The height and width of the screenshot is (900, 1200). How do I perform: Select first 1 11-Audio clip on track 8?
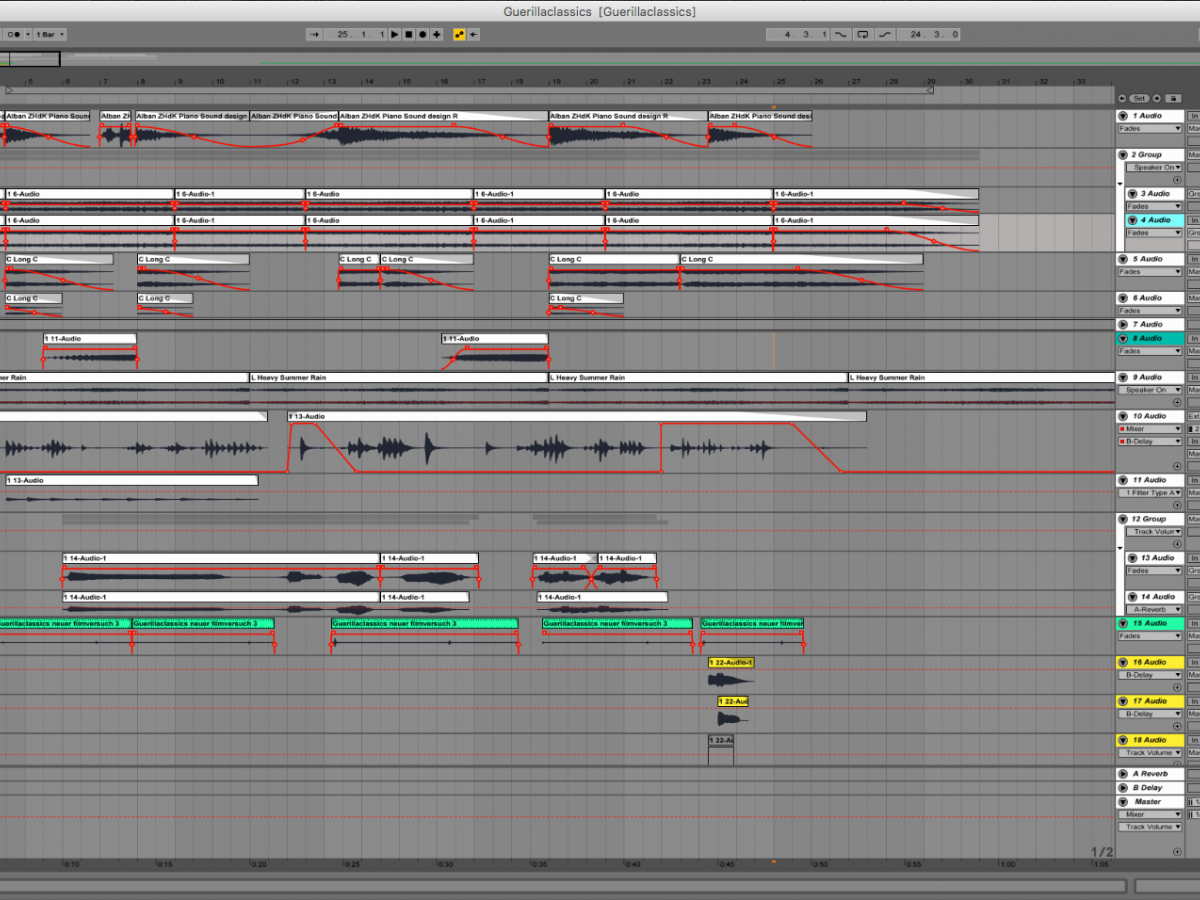(x=89, y=338)
